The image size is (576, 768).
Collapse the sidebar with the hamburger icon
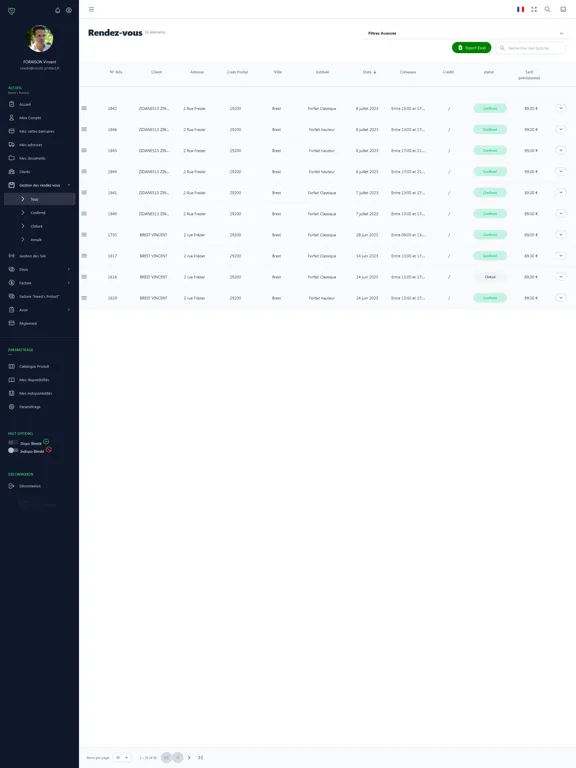(x=91, y=9)
